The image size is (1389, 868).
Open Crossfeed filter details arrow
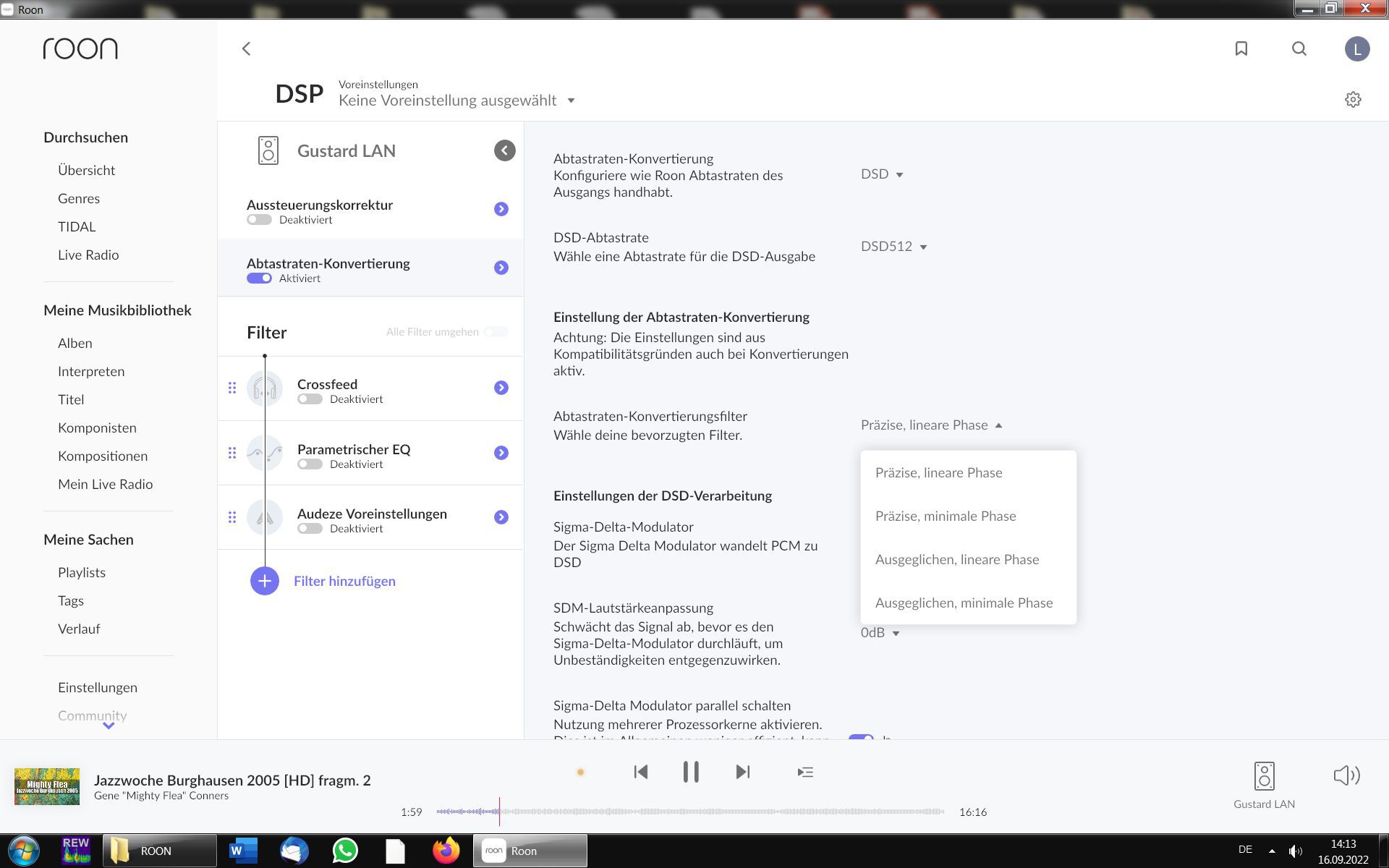[501, 388]
